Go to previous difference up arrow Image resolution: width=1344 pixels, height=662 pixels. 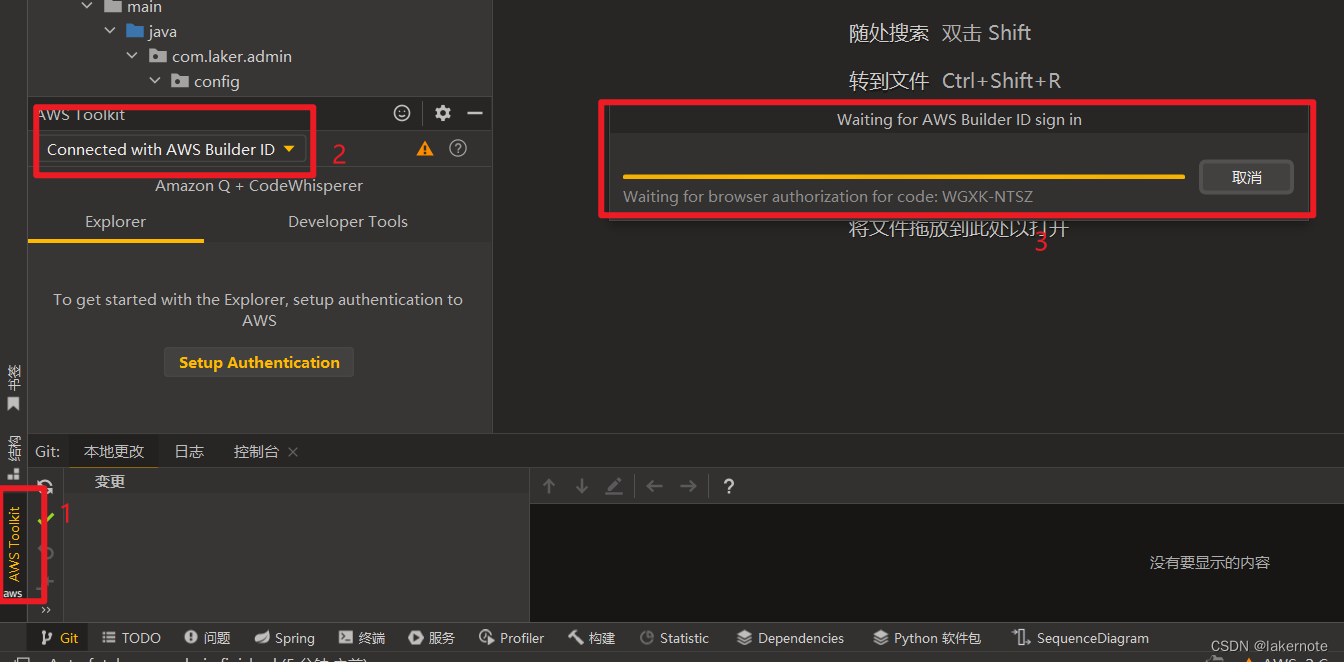click(x=549, y=486)
